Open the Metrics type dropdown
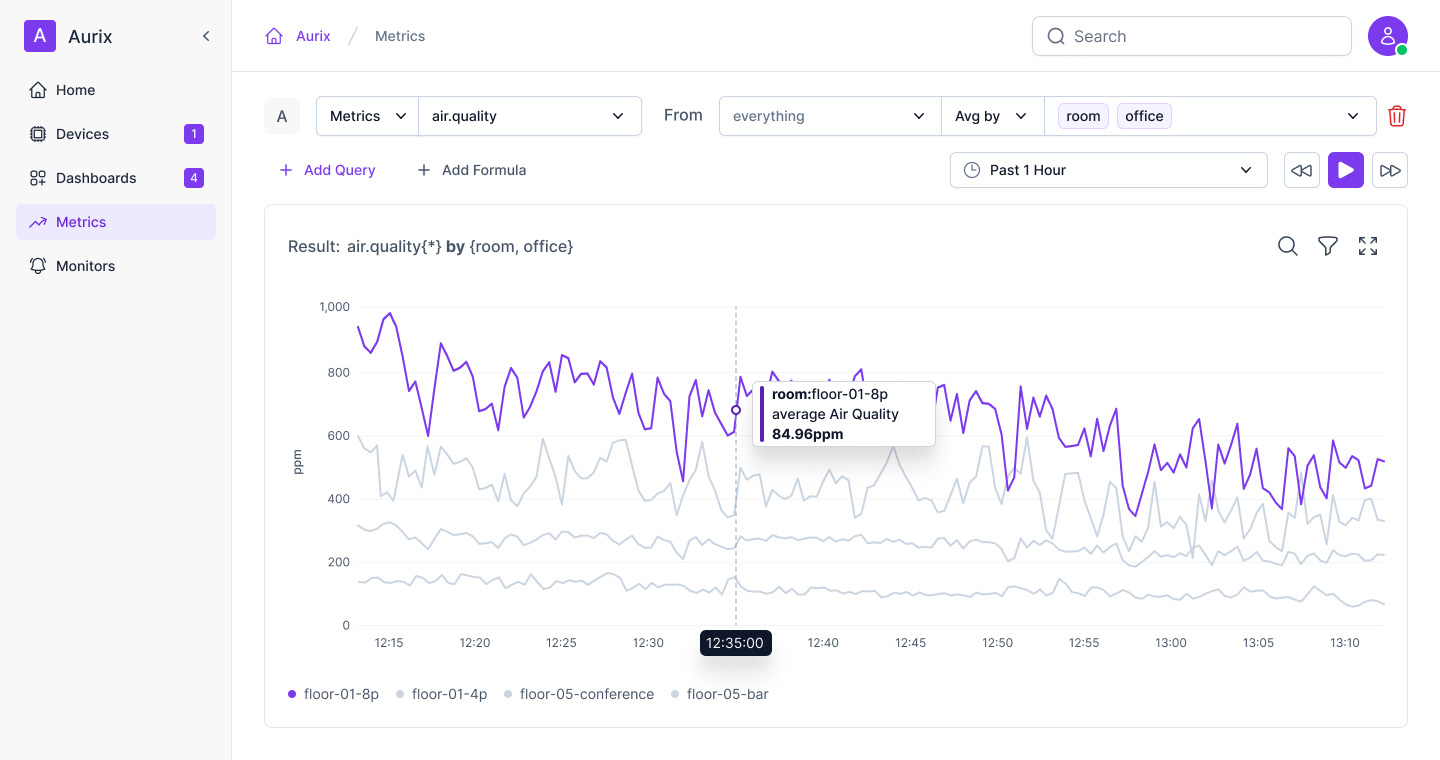This screenshot has width=1440, height=760. pos(367,116)
